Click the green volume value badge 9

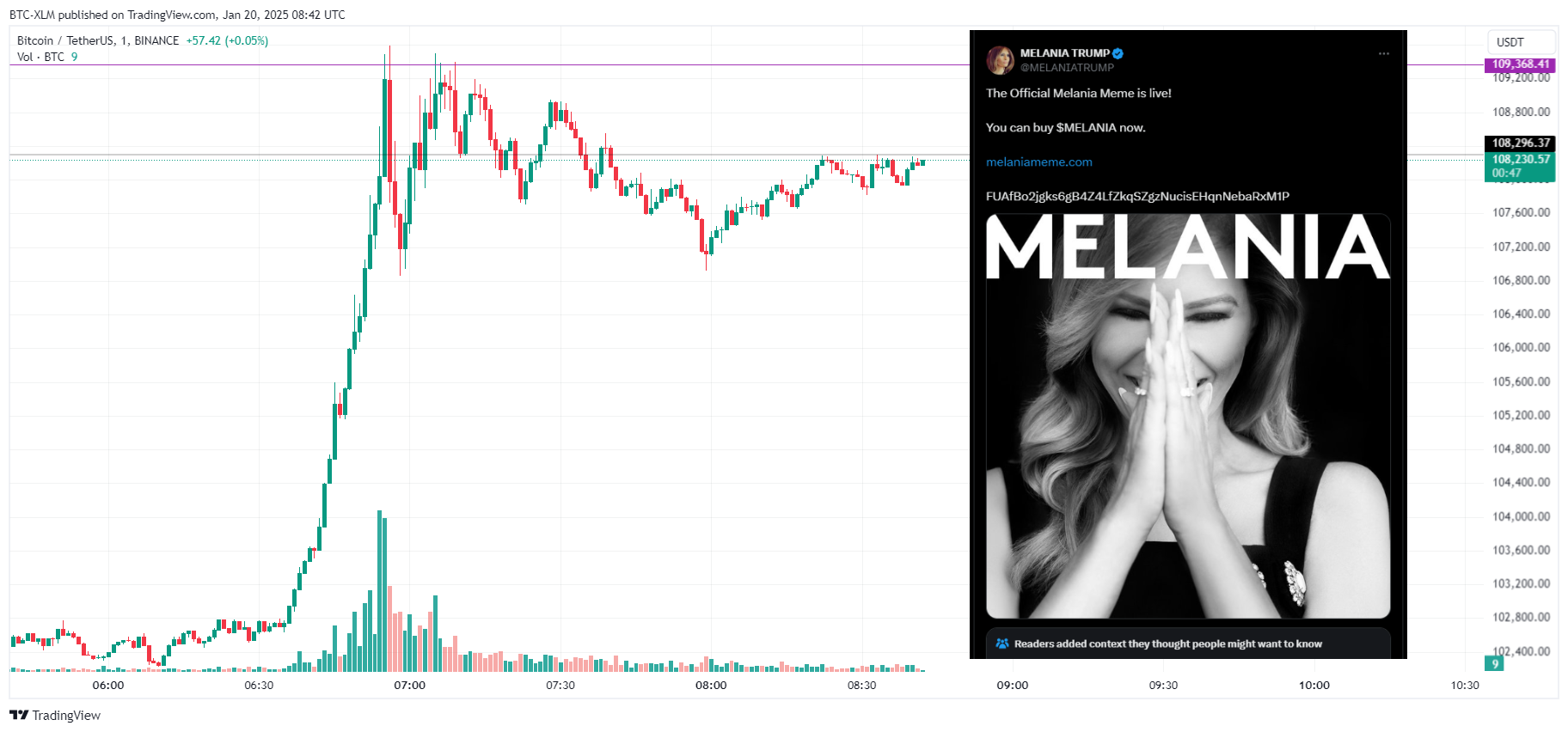[x=1495, y=663]
